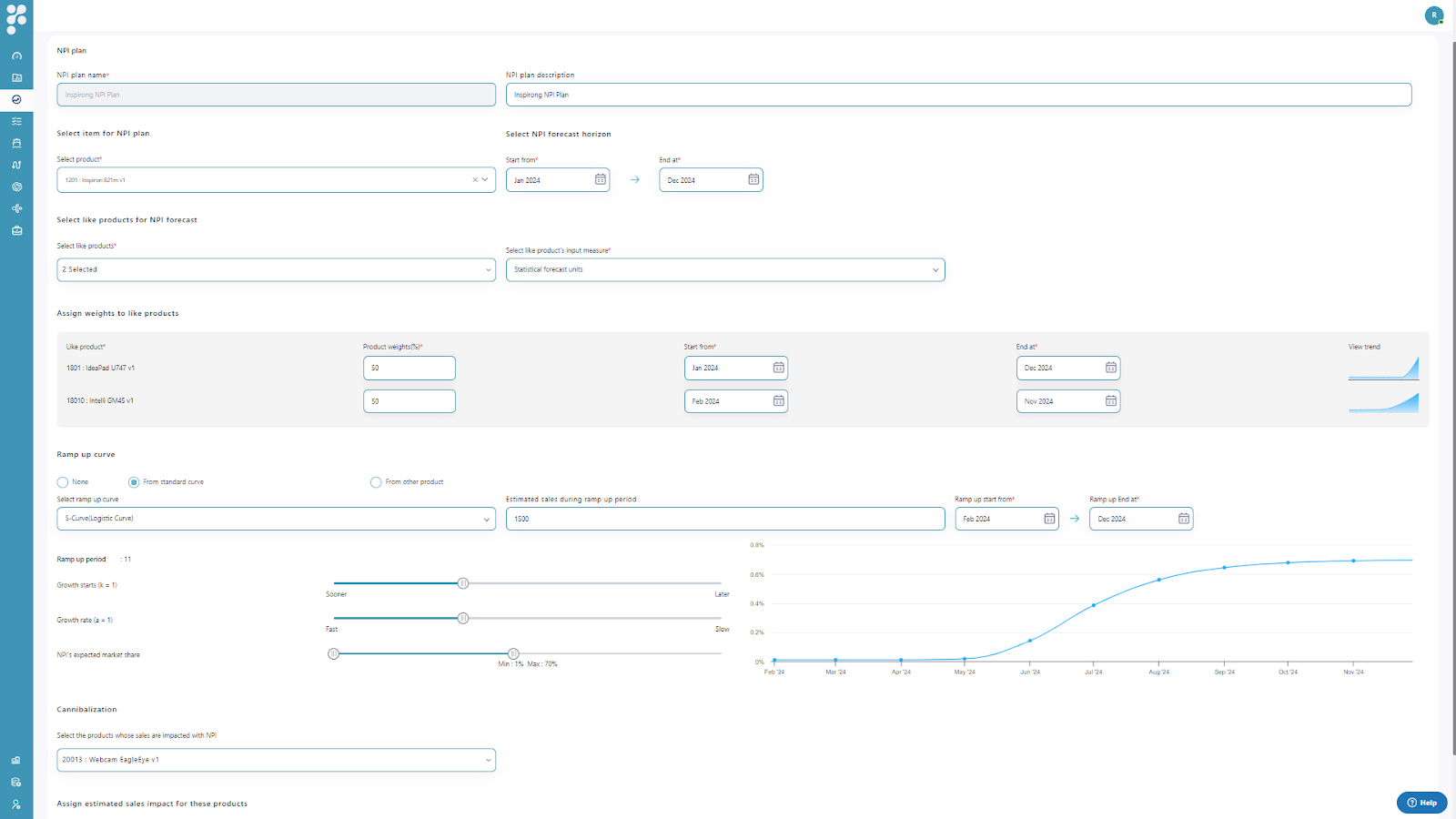Click the Growth starts slider handle
Image resolution: width=1456 pixels, height=819 pixels.
[x=463, y=583]
